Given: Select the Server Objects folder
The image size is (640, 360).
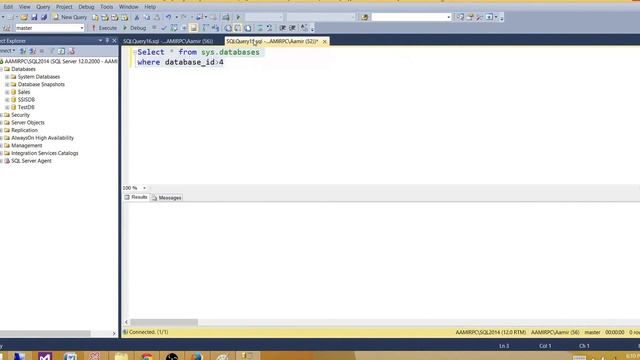Looking at the screenshot, I should click(x=28, y=123).
